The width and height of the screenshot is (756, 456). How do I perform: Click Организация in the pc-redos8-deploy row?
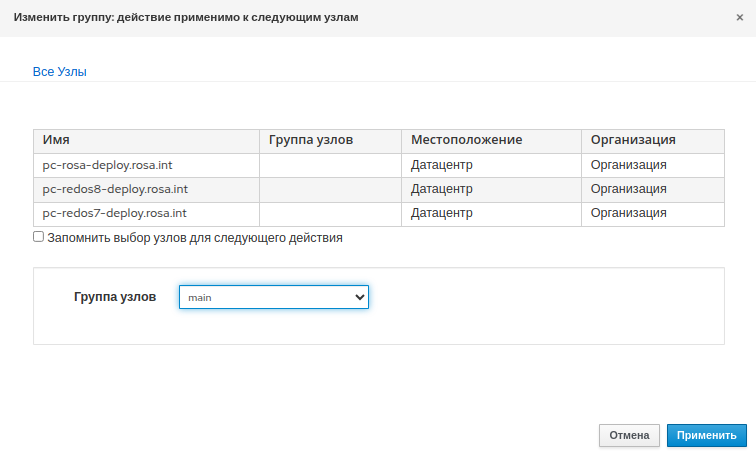[x=628, y=189]
